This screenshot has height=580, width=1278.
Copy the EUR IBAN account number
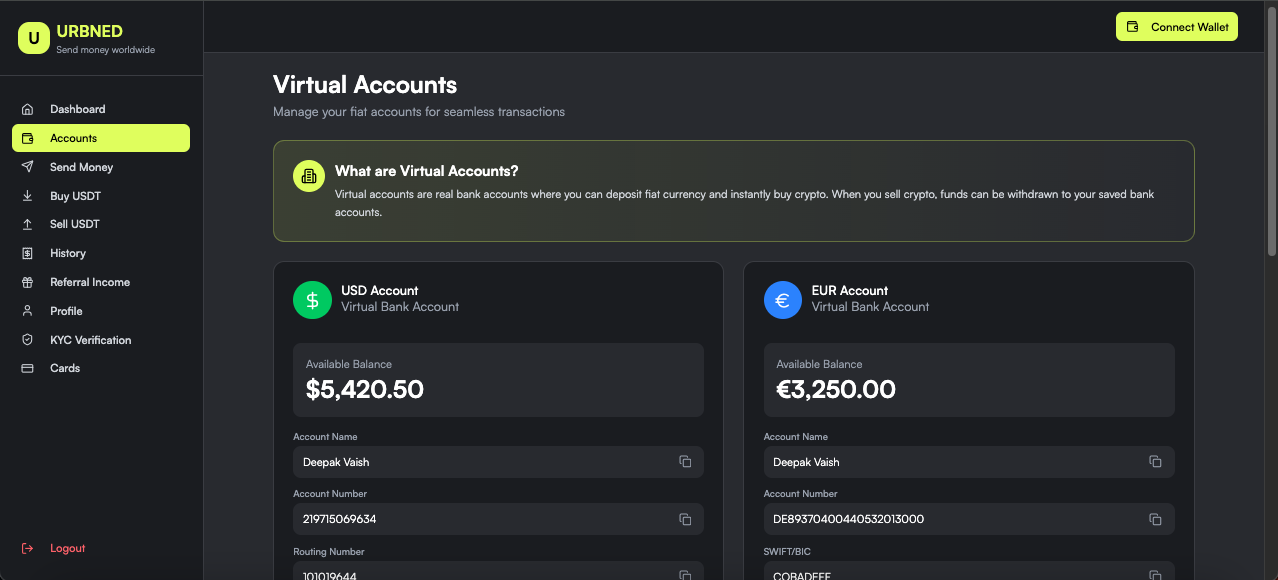(x=1155, y=519)
